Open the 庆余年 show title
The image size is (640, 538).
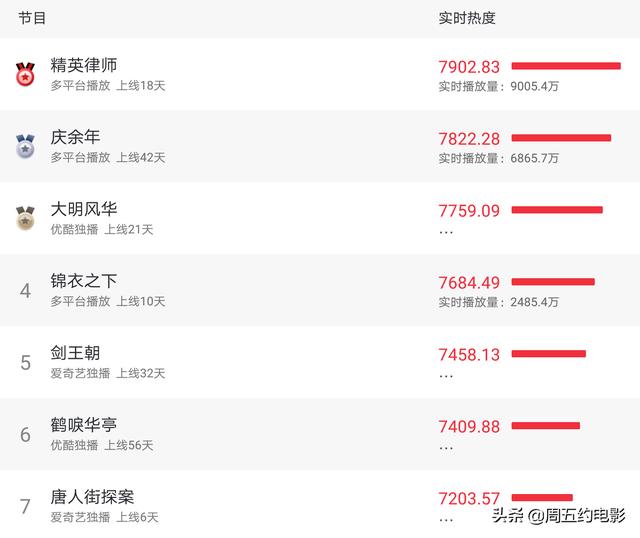(x=75, y=137)
